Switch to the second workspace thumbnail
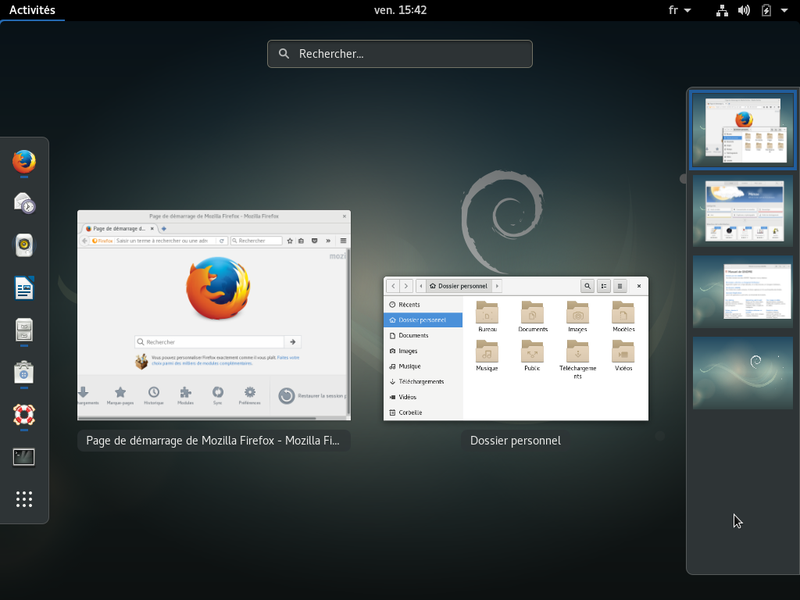This screenshot has width=800, height=600. (742, 211)
